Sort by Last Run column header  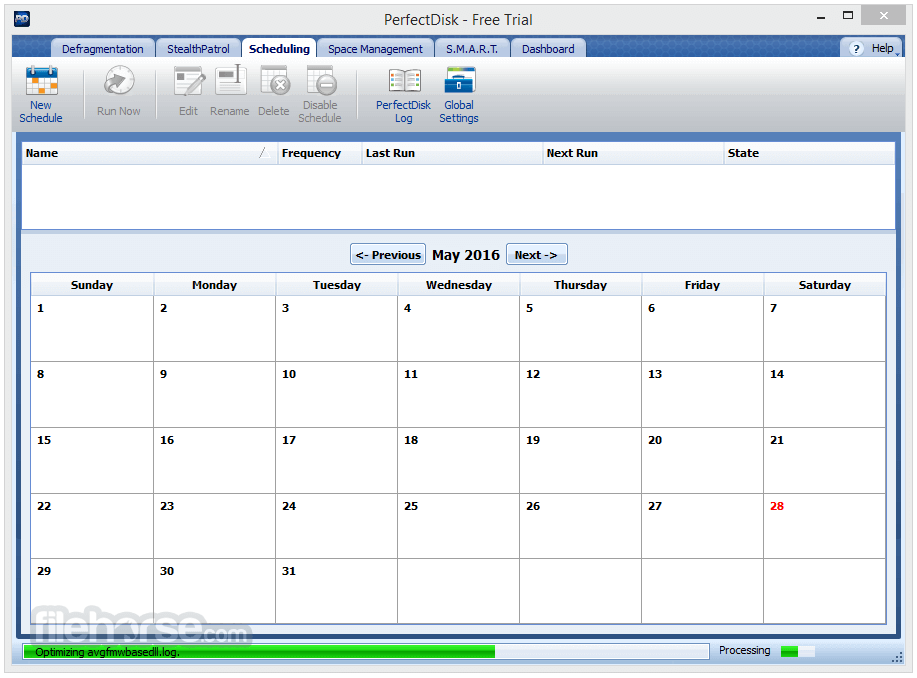[x=452, y=153]
